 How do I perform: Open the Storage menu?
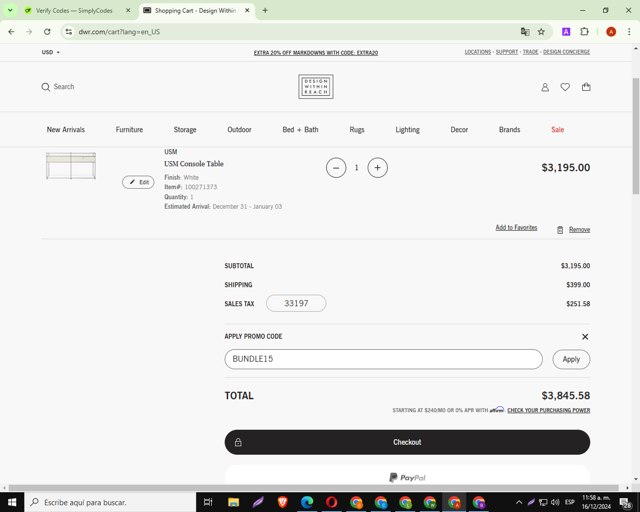(185, 130)
